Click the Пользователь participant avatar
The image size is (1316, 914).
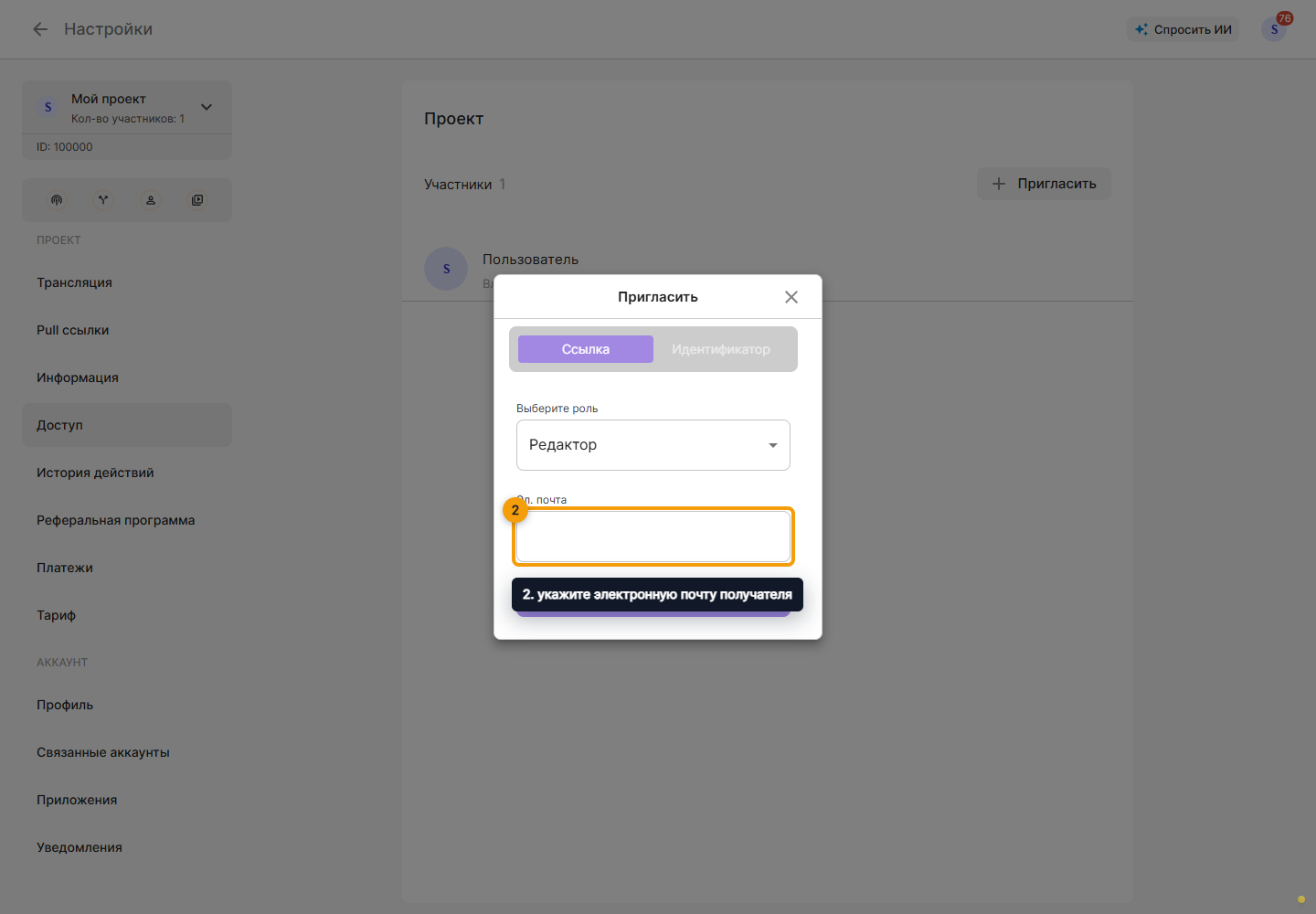pyautogui.click(x=446, y=269)
